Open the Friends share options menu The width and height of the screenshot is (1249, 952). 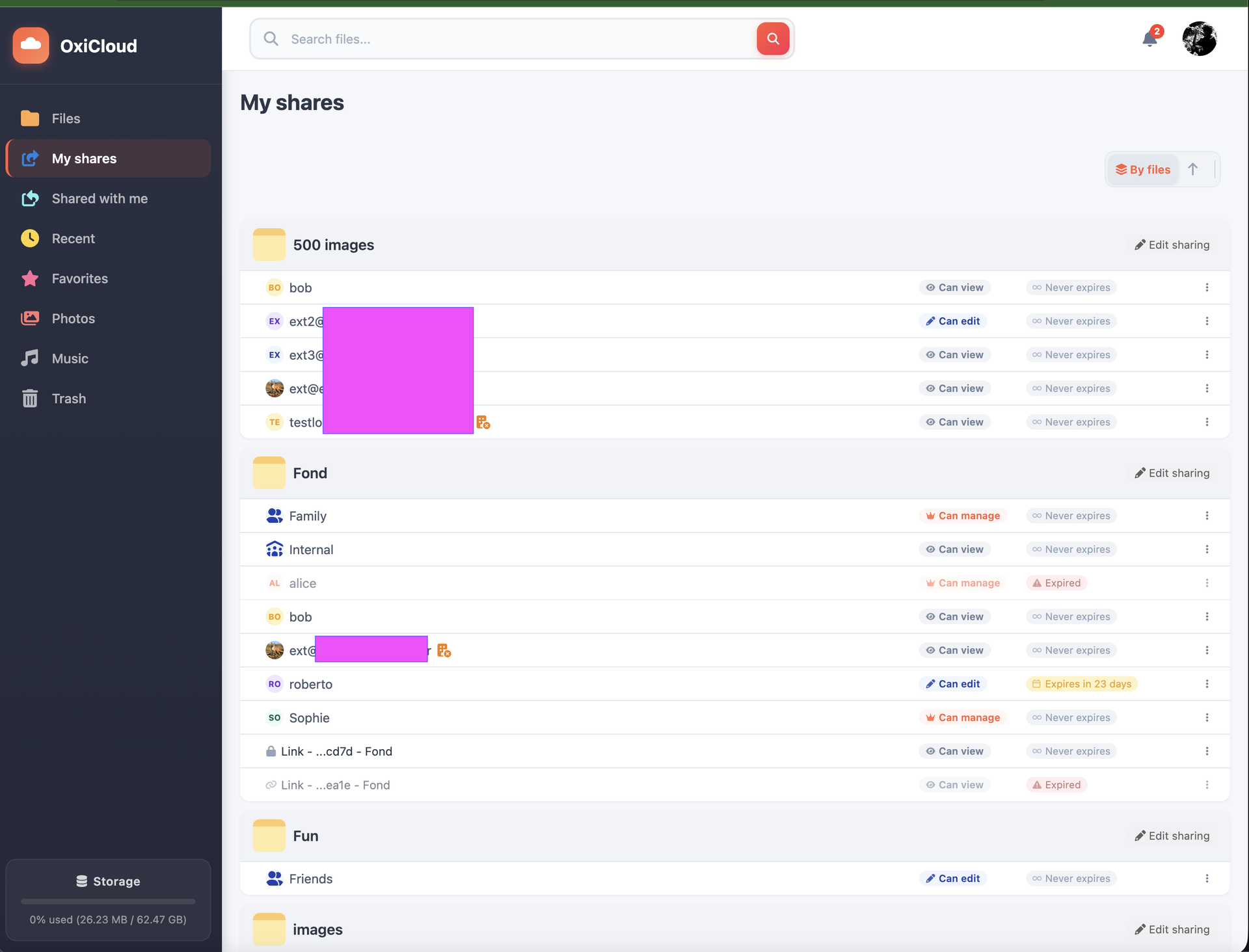[1207, 879]
